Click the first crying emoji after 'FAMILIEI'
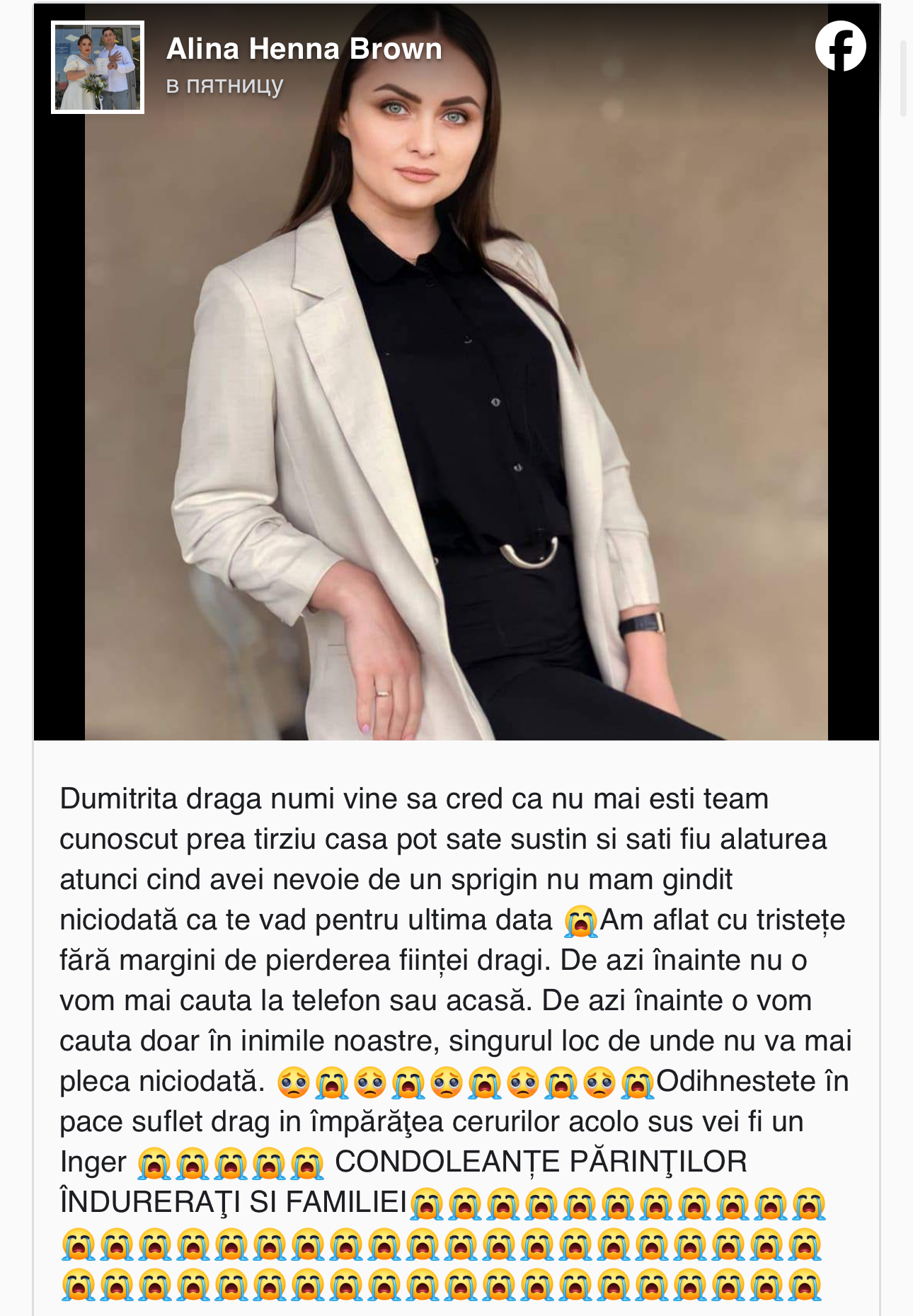 tap(427, 1203)
